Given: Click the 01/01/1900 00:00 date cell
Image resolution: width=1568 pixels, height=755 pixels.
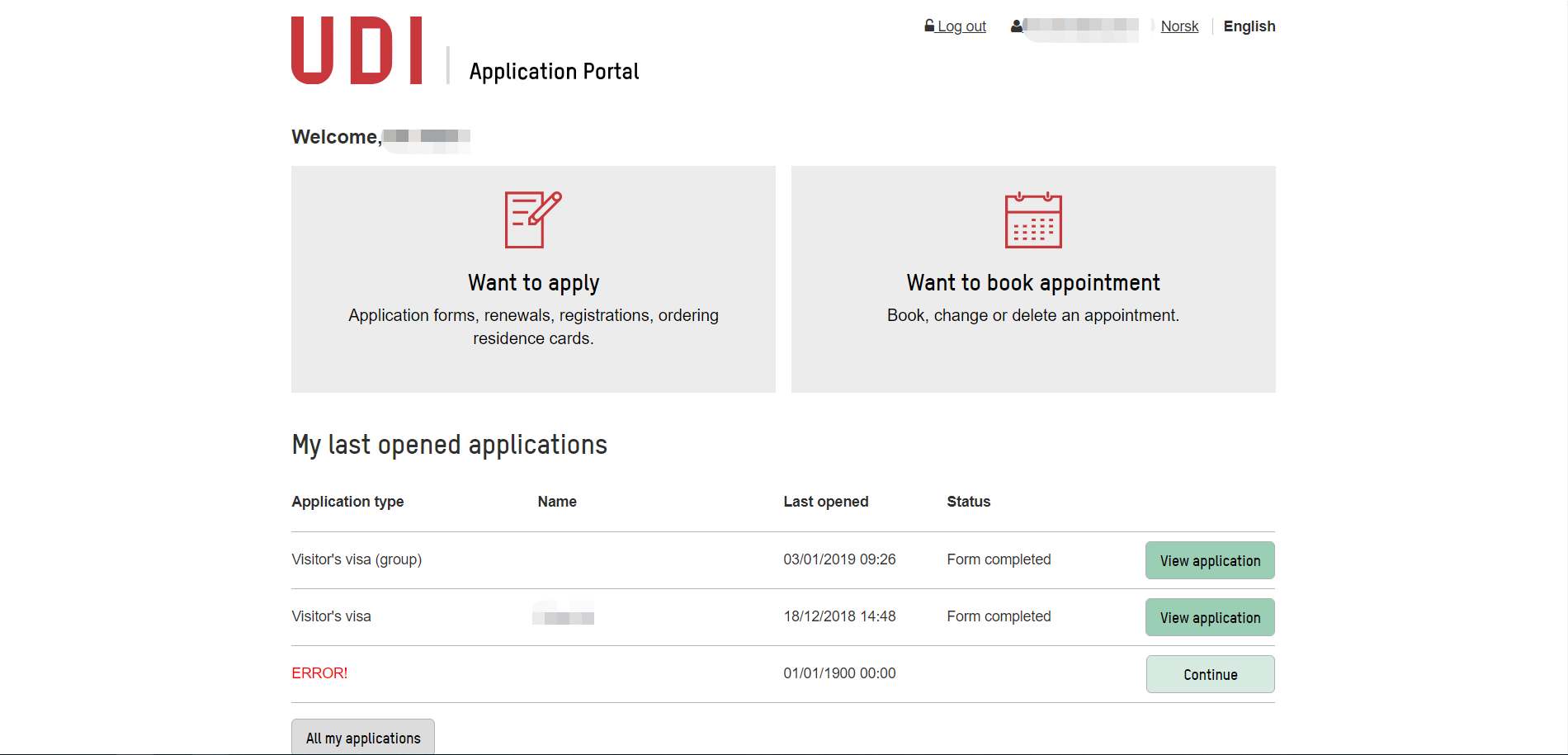Looking at the screenshot, I should (x=839, y=673).
